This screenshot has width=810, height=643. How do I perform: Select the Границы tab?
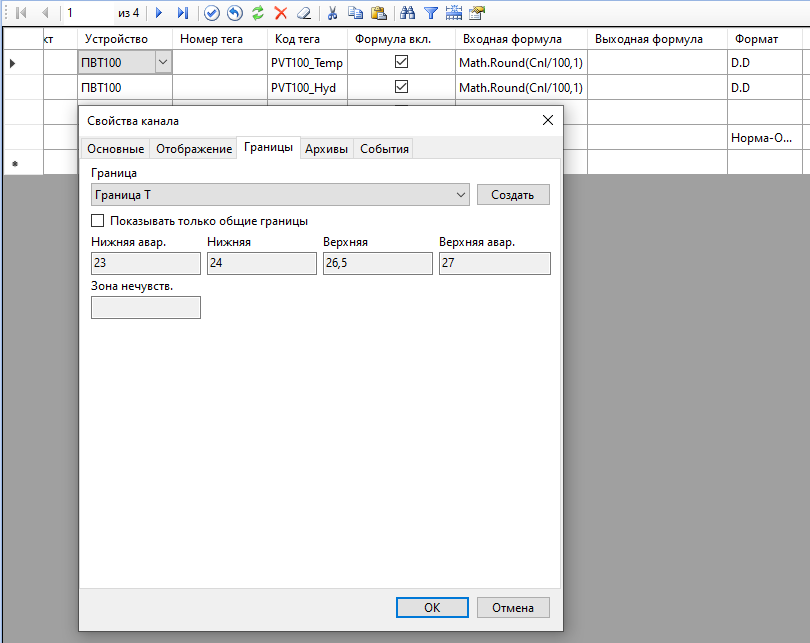[x=268, y=148]
